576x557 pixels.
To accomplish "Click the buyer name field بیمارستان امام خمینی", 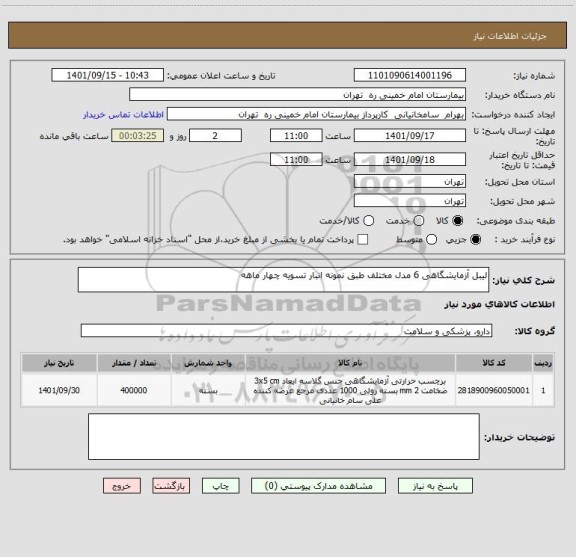I will (298, 95).
